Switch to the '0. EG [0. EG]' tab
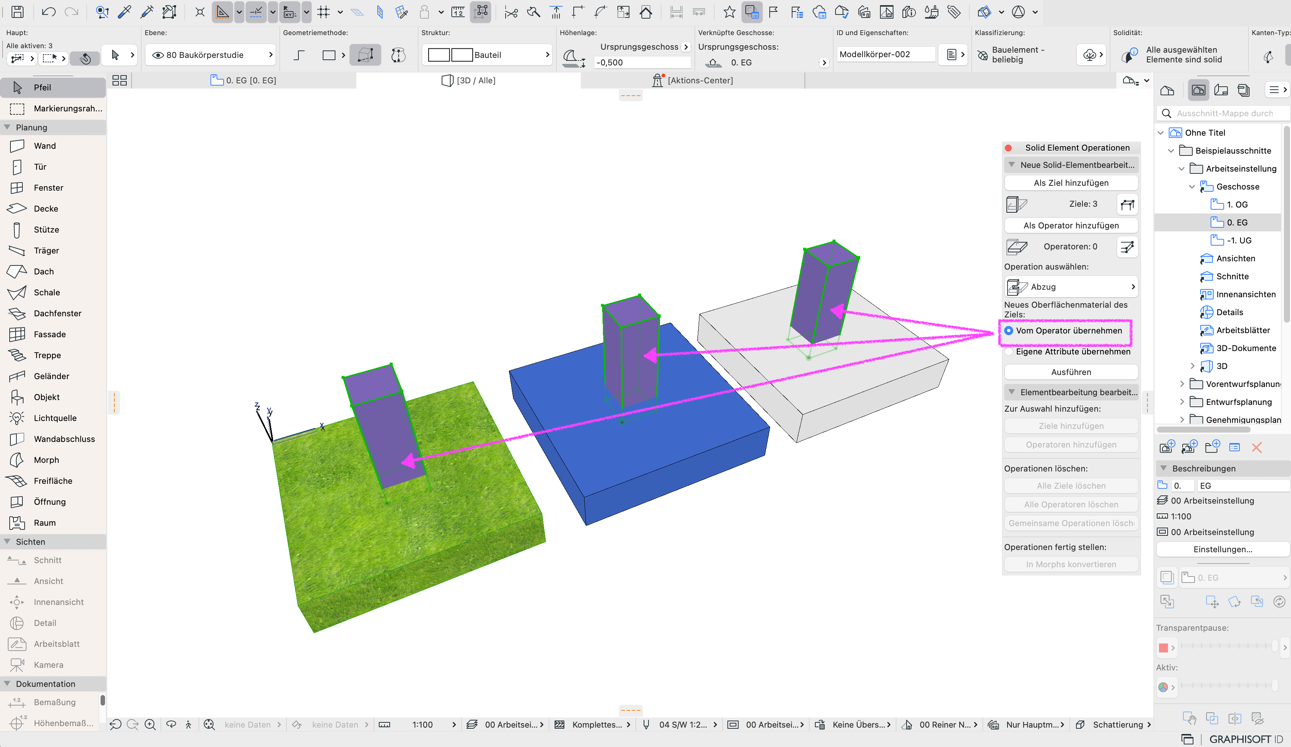 (x=244, y=80)
